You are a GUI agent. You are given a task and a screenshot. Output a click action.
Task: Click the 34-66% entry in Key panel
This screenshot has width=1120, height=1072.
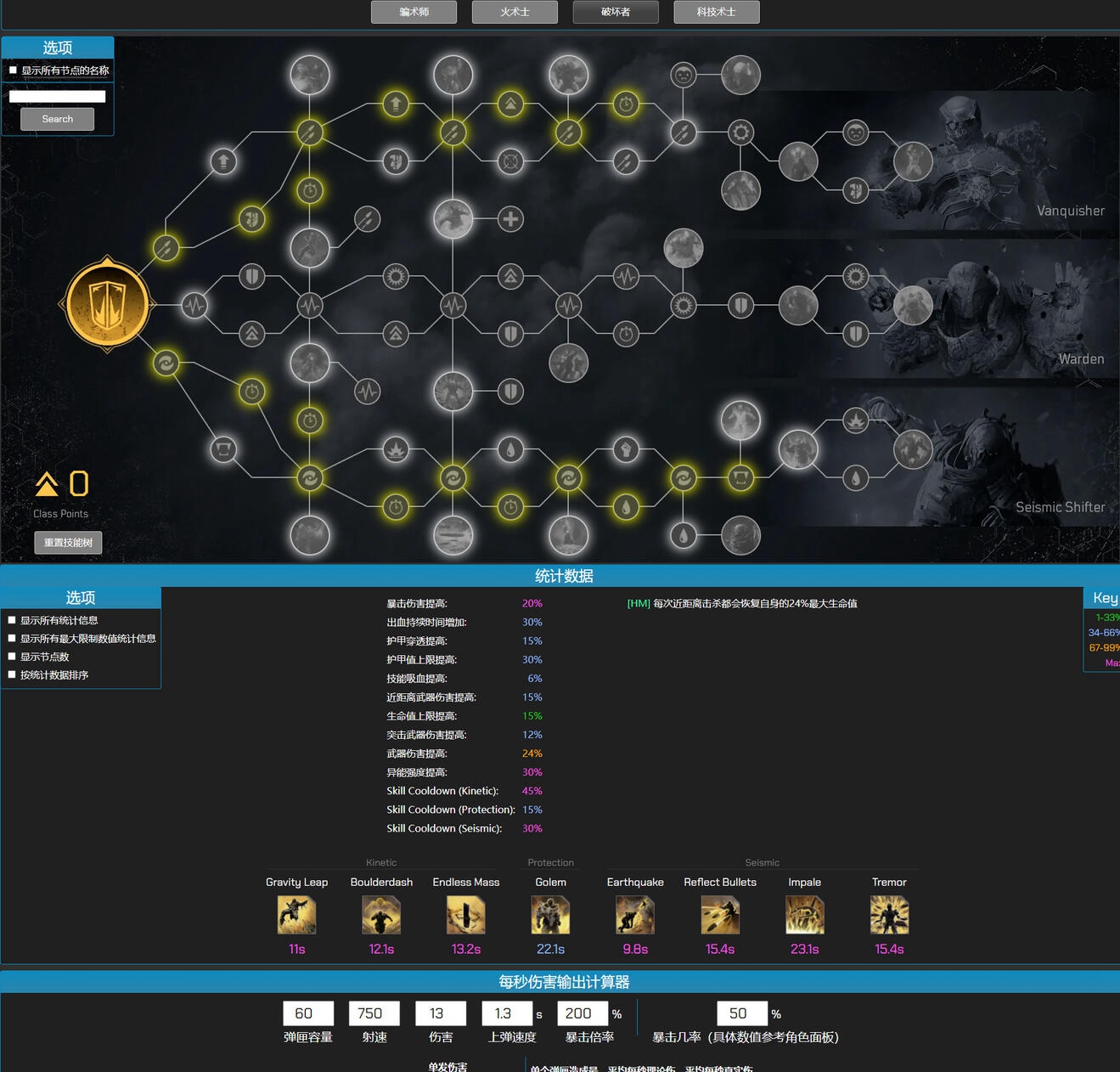pos(1104,633)
